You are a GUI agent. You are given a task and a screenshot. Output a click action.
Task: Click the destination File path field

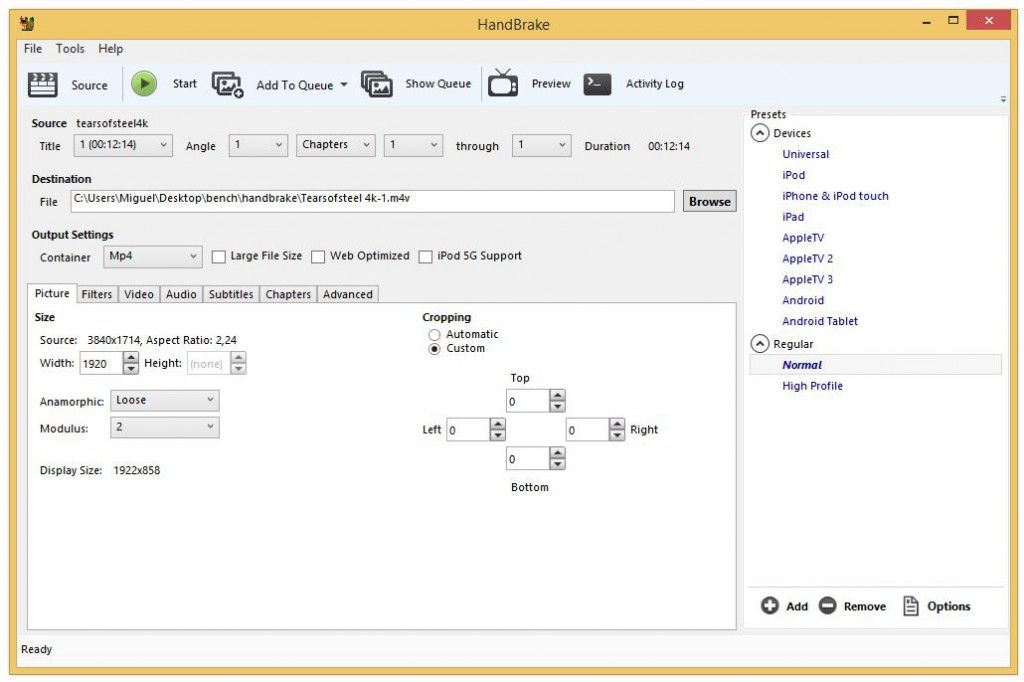372,201
